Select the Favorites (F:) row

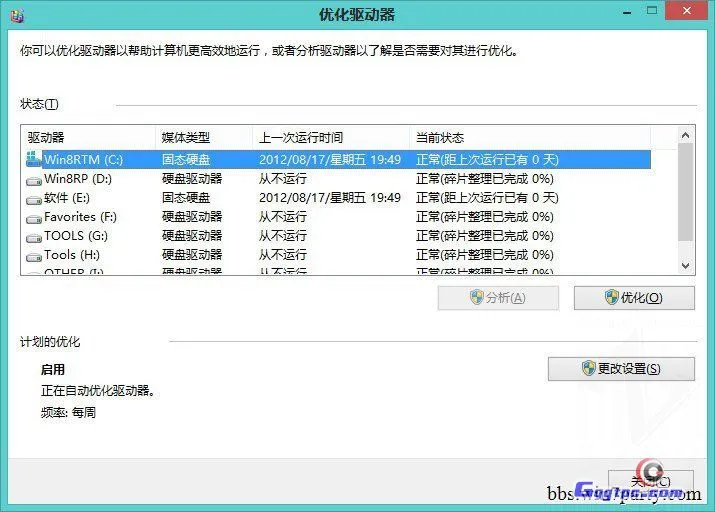338,217
